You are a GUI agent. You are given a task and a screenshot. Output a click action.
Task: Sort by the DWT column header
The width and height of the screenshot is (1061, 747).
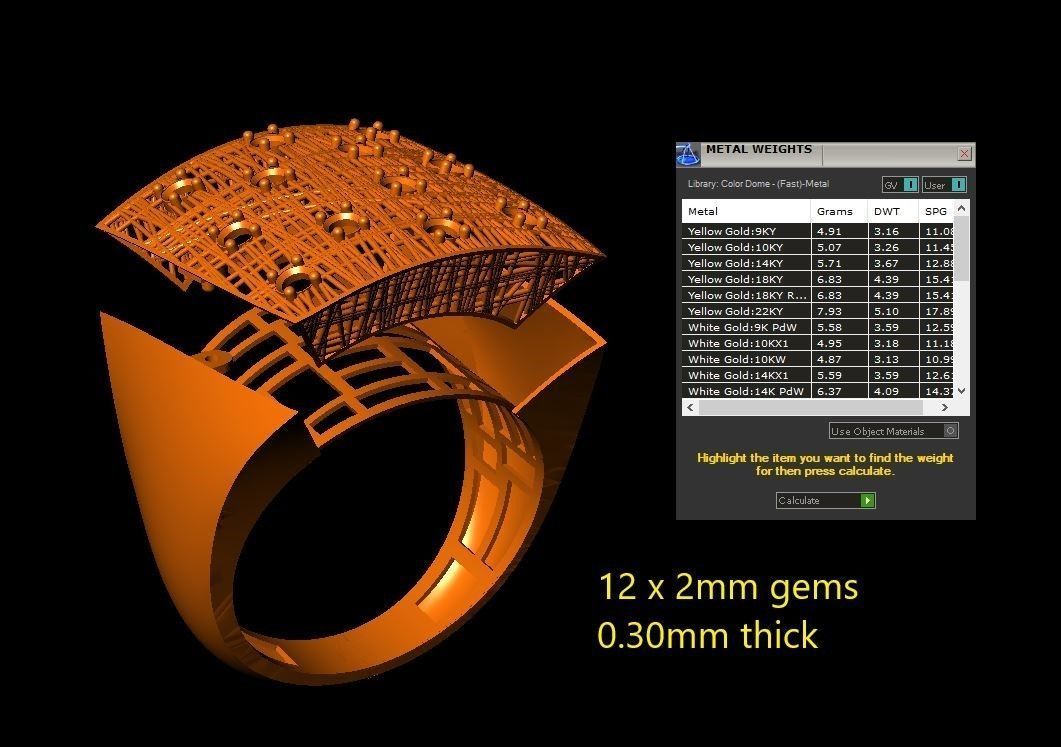coord(893,211)
